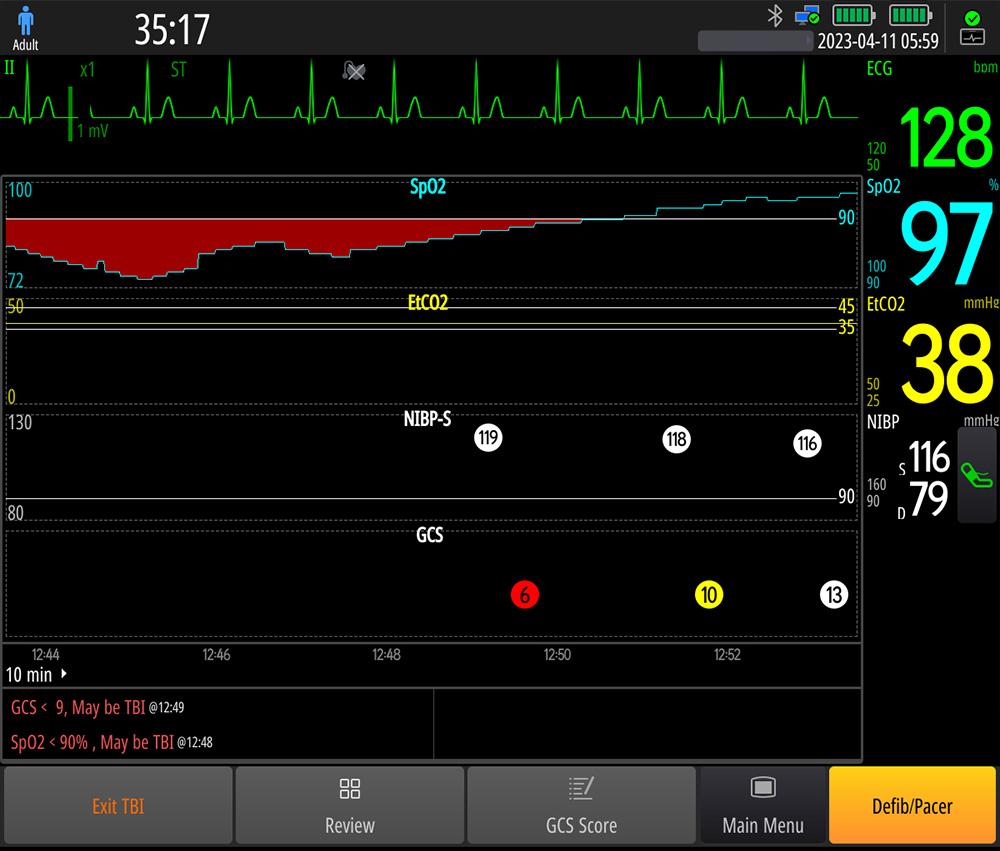Image resolution: width=1000 pixels, height=851 pixels.
Task: Click the muted alarm bell icon
Action: click(353, 70)
